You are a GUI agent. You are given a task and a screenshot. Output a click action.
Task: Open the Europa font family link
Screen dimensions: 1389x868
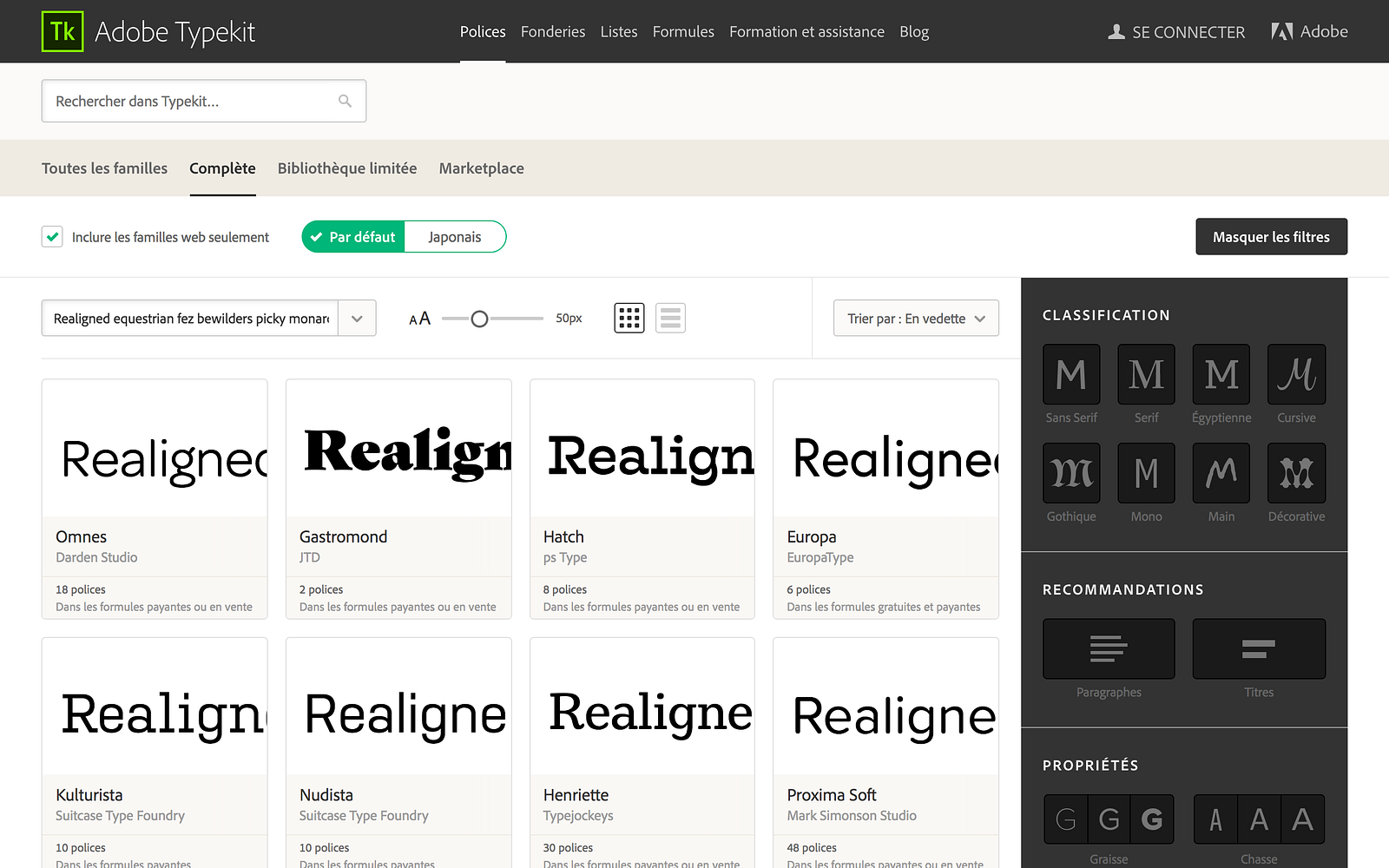pyautogui.click(x=811, y=537)
